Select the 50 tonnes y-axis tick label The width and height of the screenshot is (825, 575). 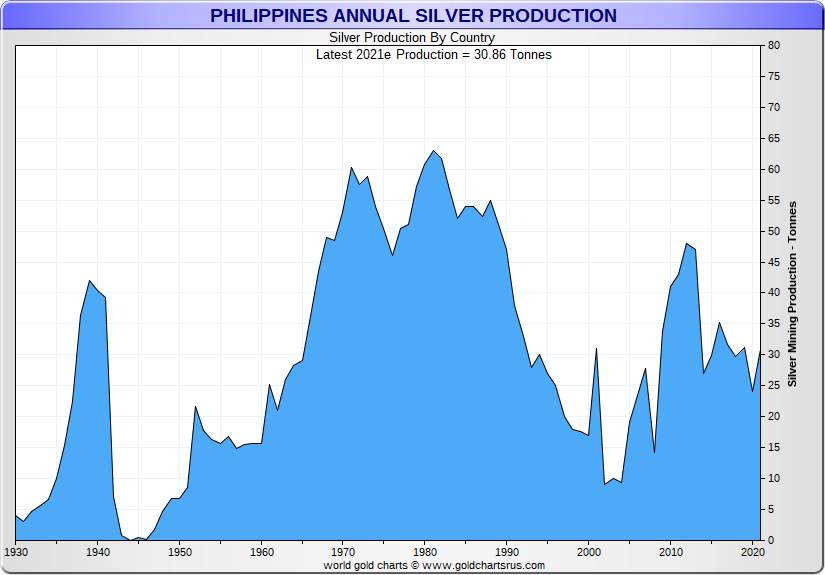[x=774, y=231]
